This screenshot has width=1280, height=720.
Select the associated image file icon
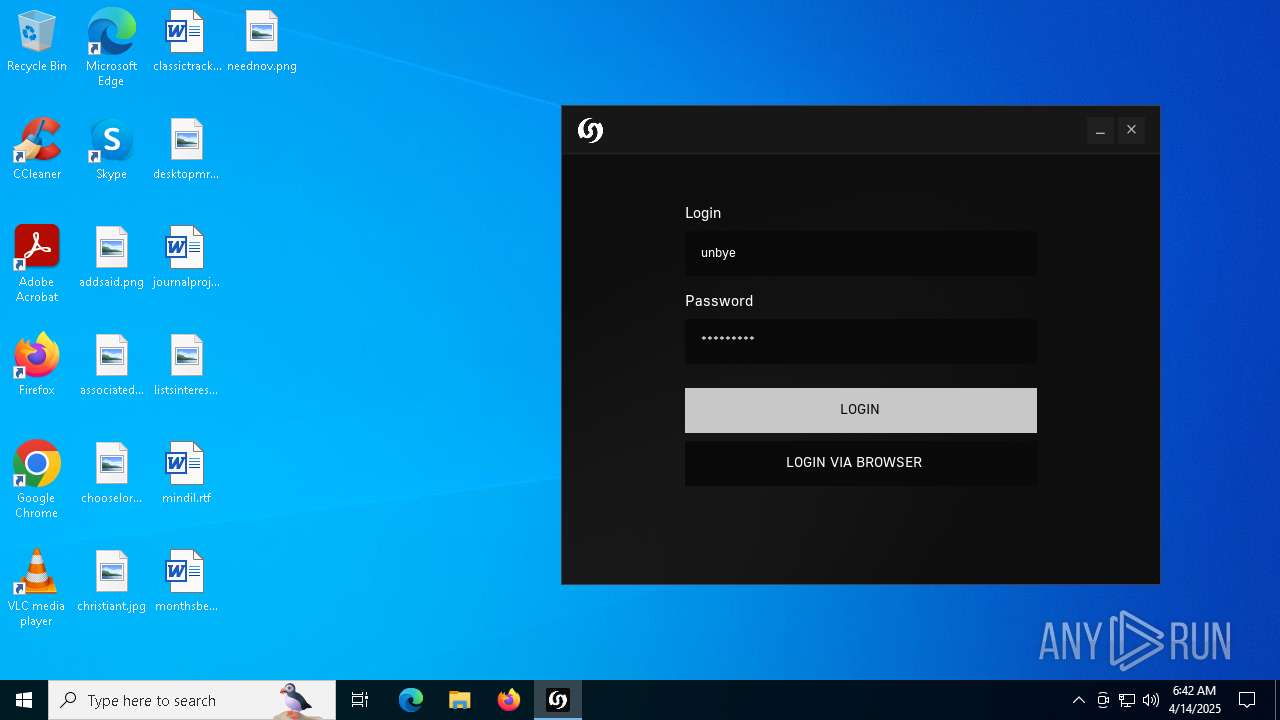[111, 366]
